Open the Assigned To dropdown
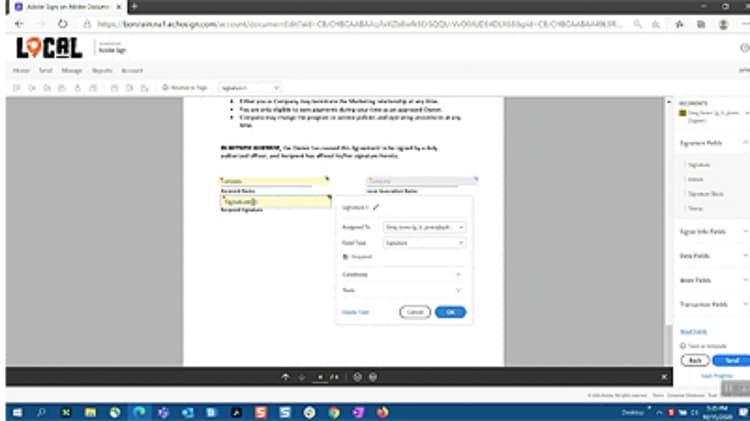The width and height of the screenshot is (750, 421). pos(424,227)
